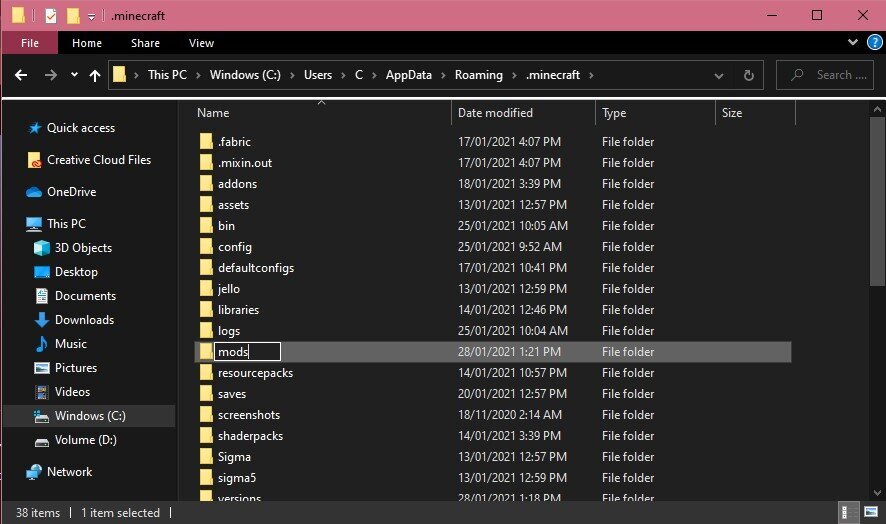Image resolution: width=886 pixels, height=524 pixels.
Task: Select Volume (D:) in the sidebar
Action: point(85,440)
